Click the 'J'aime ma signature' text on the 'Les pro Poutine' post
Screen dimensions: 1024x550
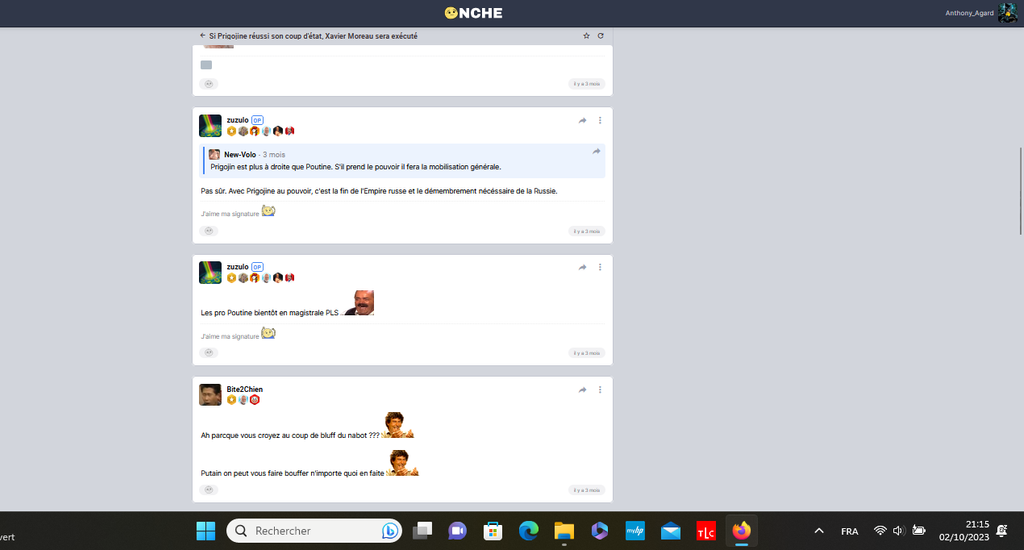tap(230, 336)
